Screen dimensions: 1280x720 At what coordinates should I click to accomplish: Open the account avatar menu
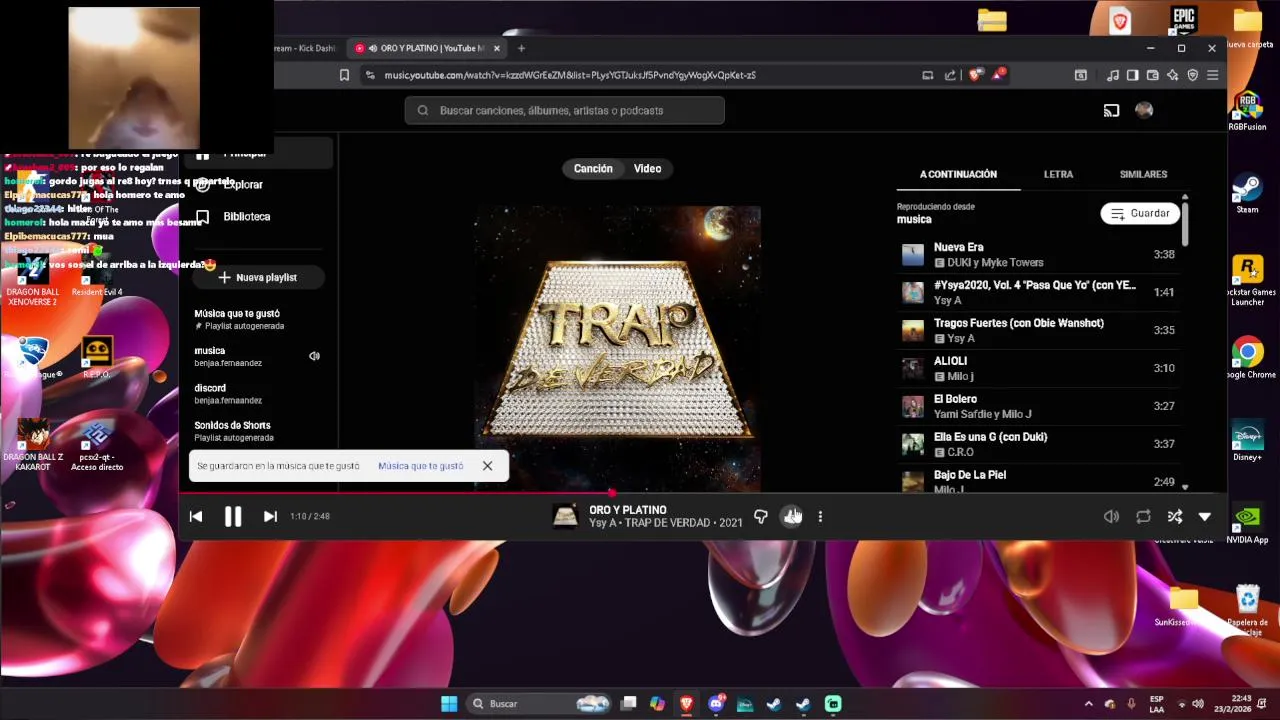tap(1144, 110)
